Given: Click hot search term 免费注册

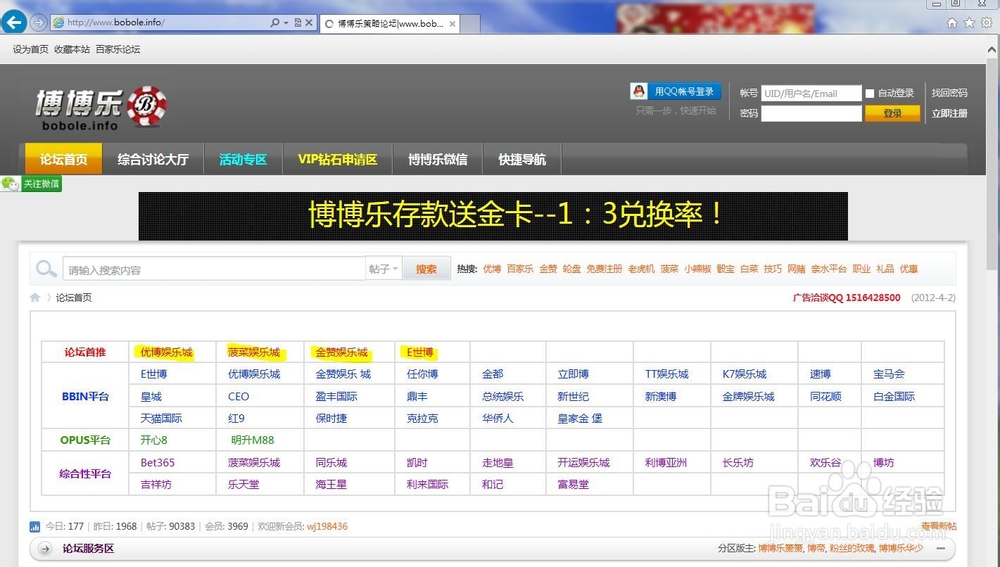Looking at the screenshot, I should coord(604,269).
